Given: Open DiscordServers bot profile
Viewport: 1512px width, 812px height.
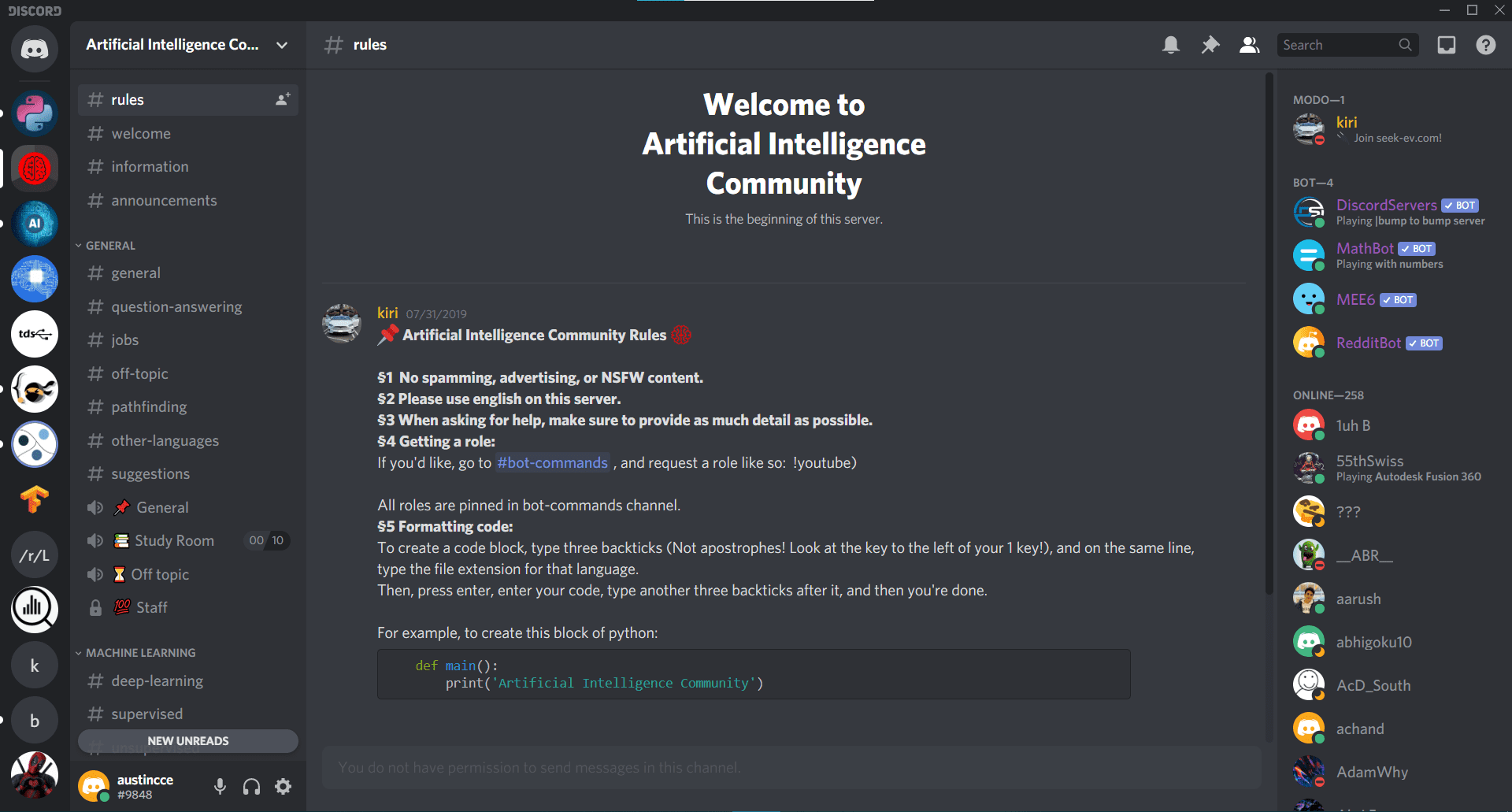Looking at the screenshot, I should click(x=1394, y=212).
